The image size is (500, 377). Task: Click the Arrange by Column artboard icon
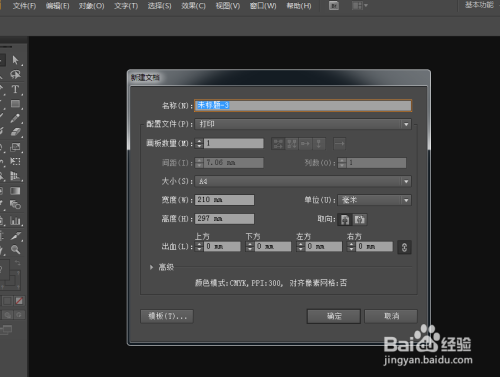click(319, 144)
